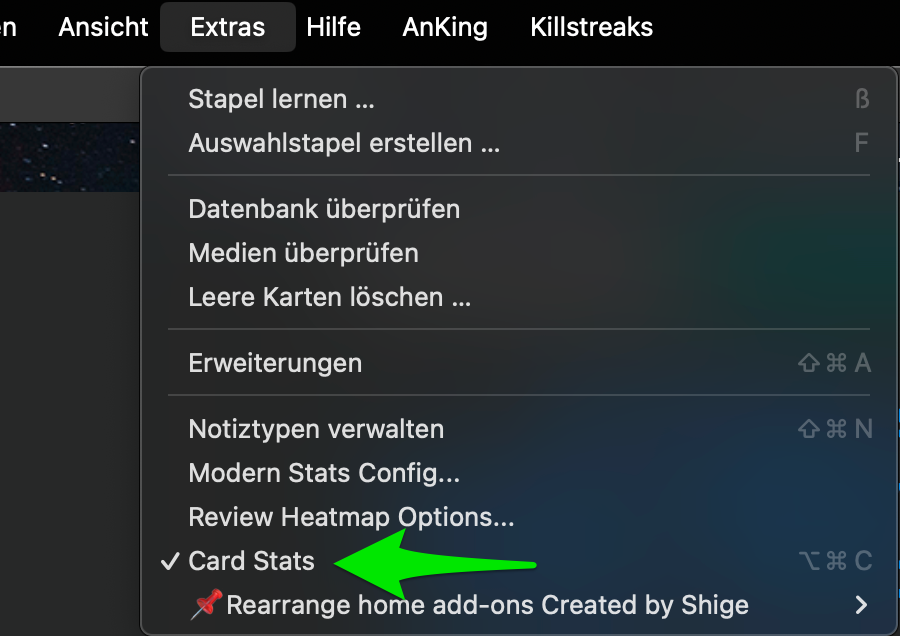Start Medien überprüfen
Viewport: 900px width, 636px height.
coord(303,253)
